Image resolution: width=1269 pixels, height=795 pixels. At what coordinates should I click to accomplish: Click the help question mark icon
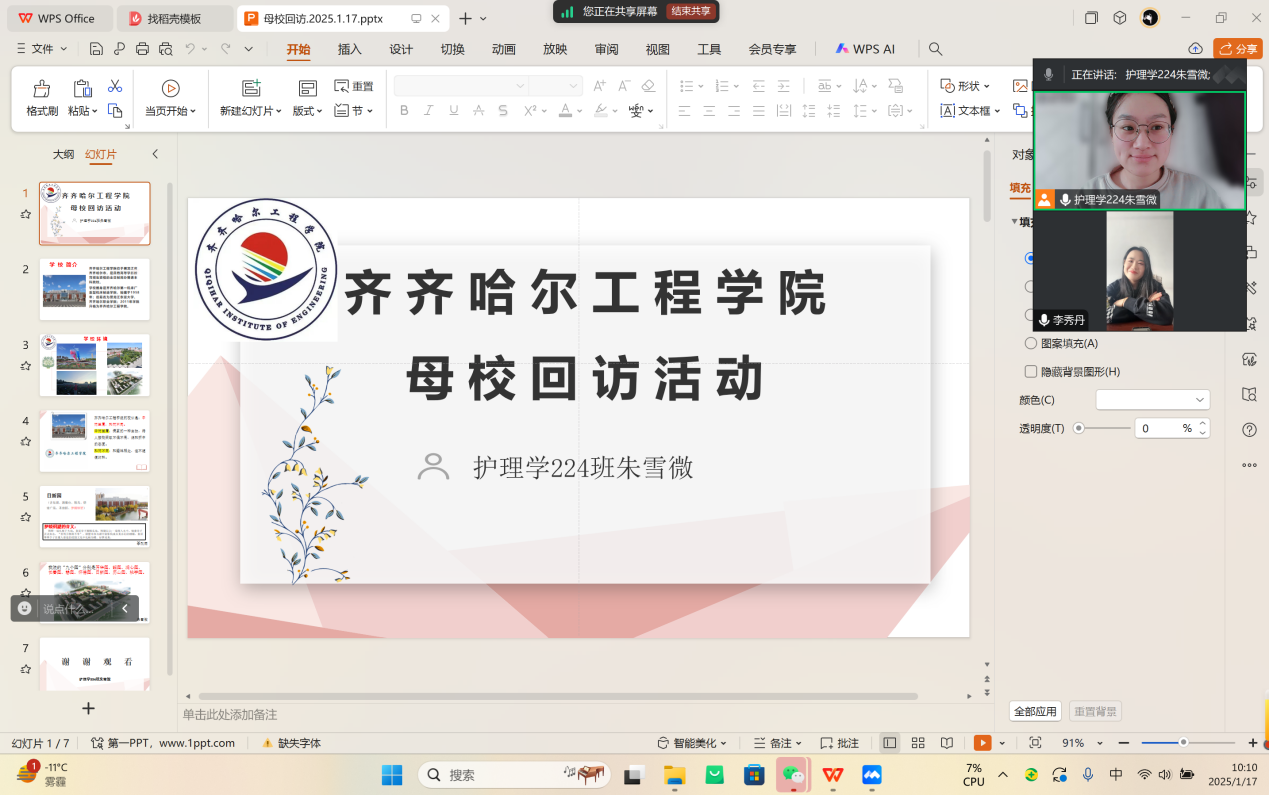click(x=1249, y=430)
